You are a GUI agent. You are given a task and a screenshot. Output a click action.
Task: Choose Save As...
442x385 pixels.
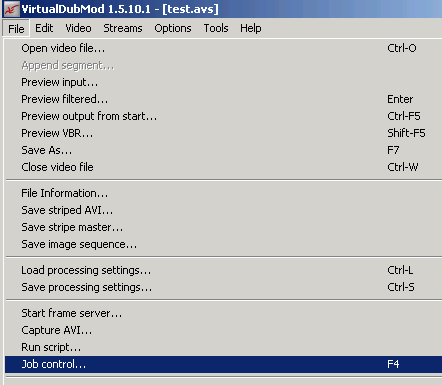click(x=223, y=150)
